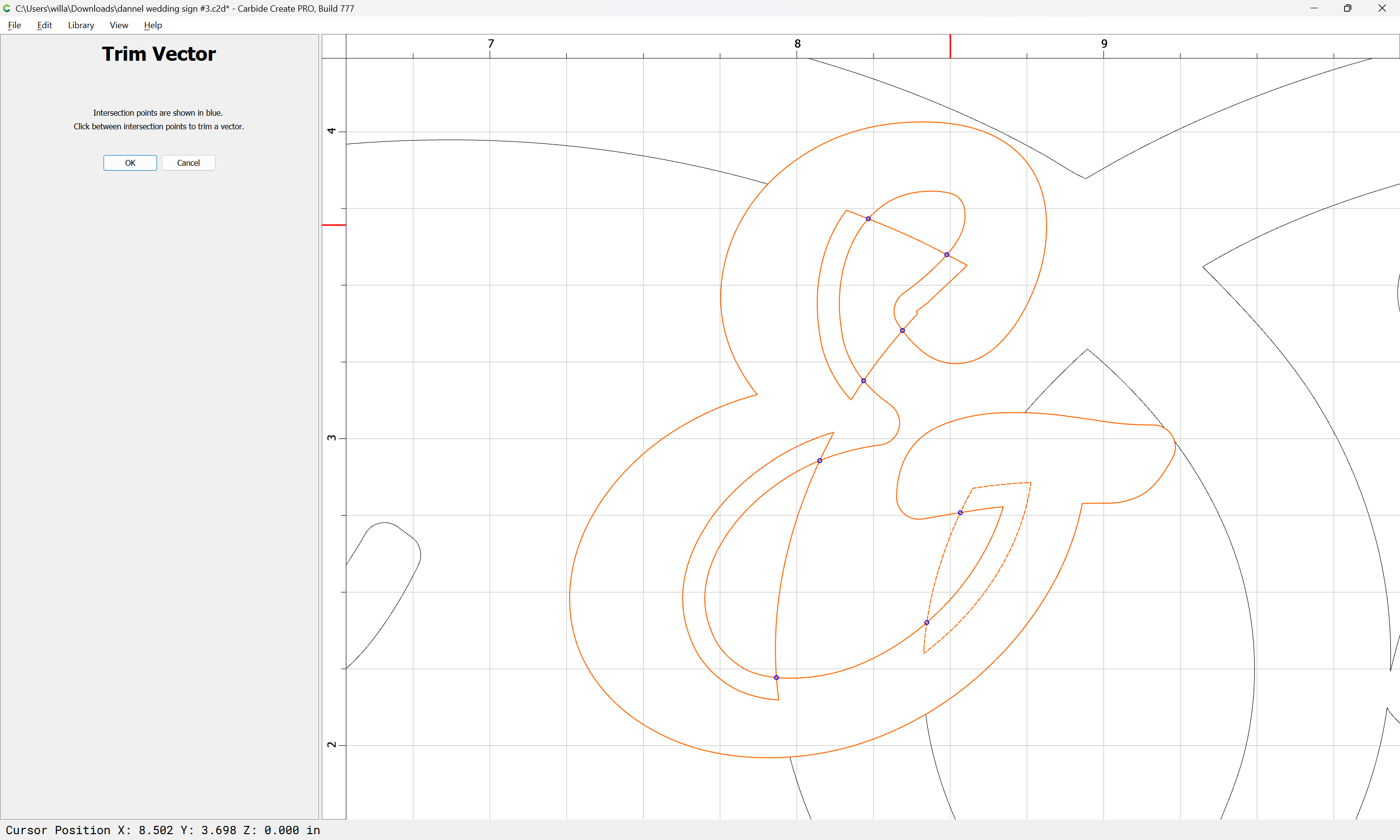Select the topmost blue intersection point
Viewport: 1400px width, 840px height.
(x=868, y=218)
